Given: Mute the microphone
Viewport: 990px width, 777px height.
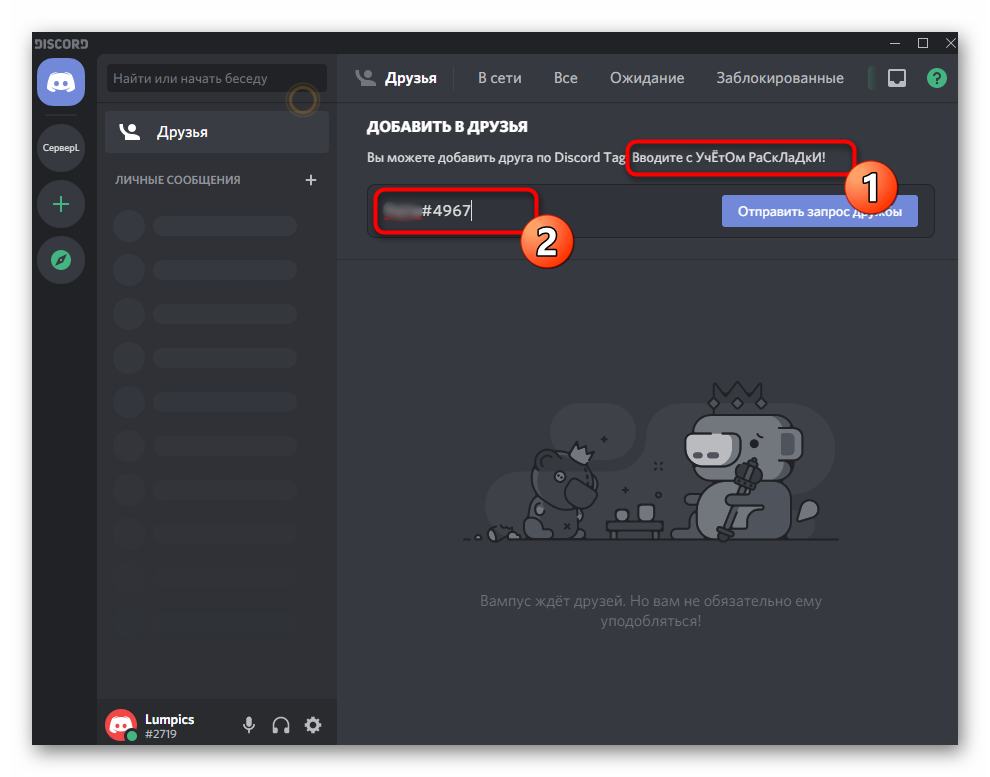Looking at the screenshot, I should click(x=249, y=725).
